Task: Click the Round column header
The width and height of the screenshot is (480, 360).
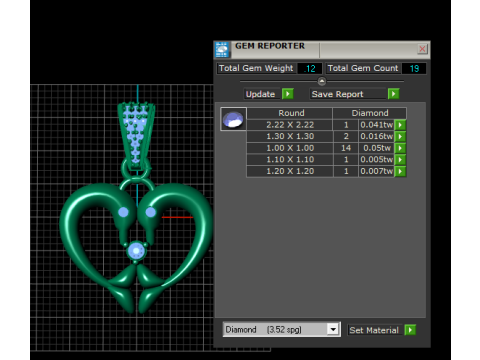Action: click(x=290, y=113)
